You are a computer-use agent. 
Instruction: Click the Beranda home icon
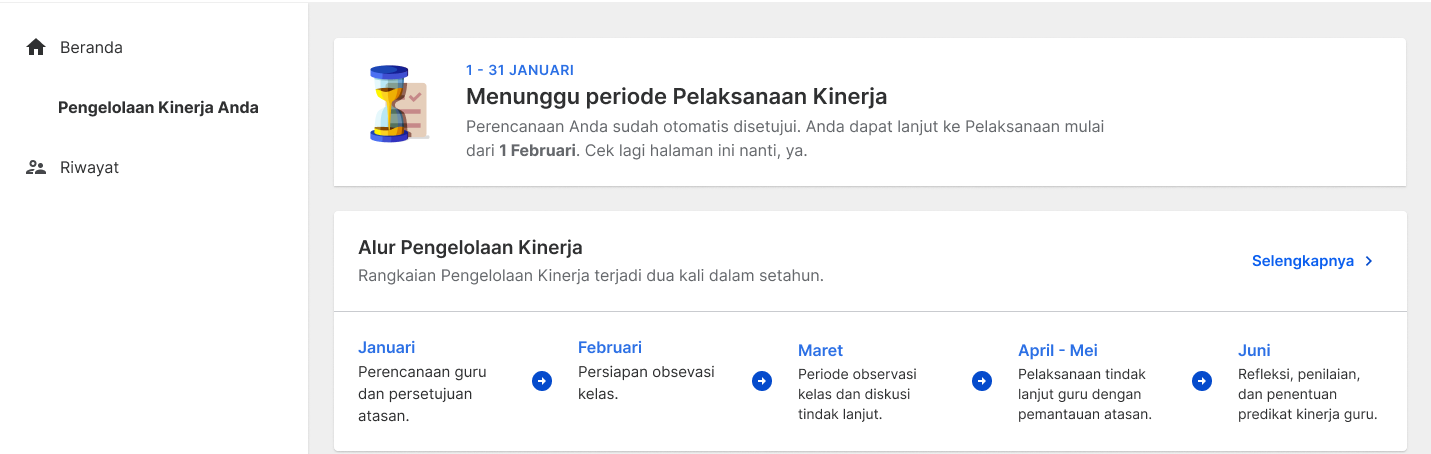click(36, 47)
